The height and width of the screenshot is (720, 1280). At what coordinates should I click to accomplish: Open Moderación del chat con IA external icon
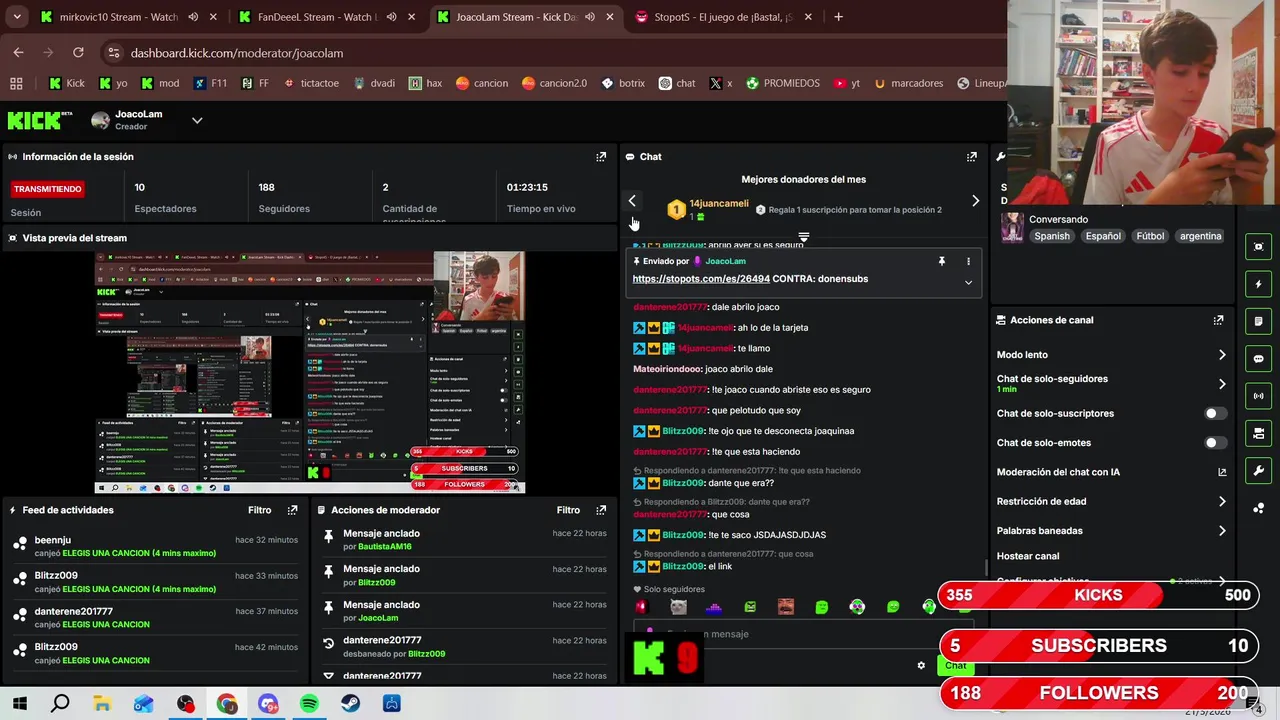[1222, 472]
